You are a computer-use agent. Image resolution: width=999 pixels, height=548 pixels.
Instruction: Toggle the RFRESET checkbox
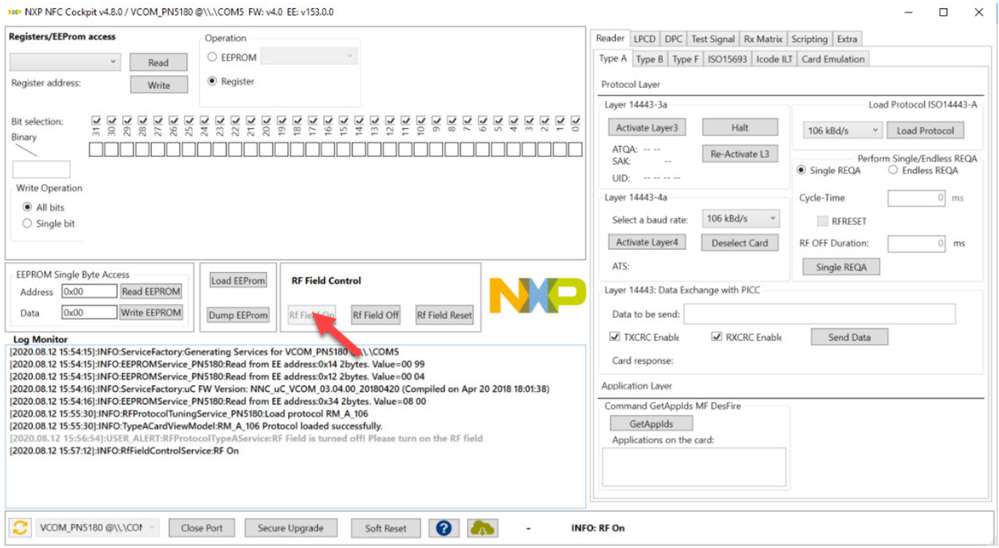pos(823,221)
